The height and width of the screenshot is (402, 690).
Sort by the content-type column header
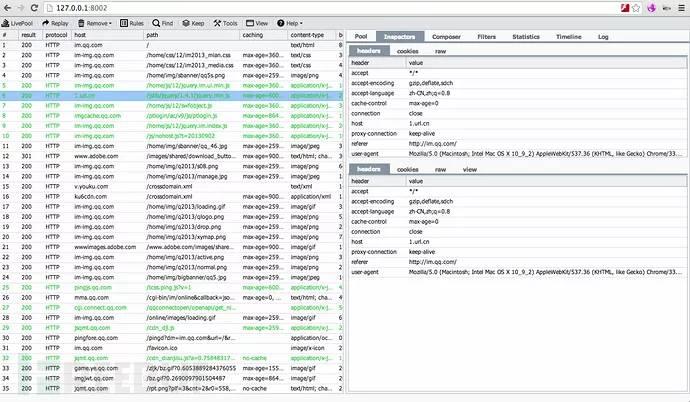(312, 35)
